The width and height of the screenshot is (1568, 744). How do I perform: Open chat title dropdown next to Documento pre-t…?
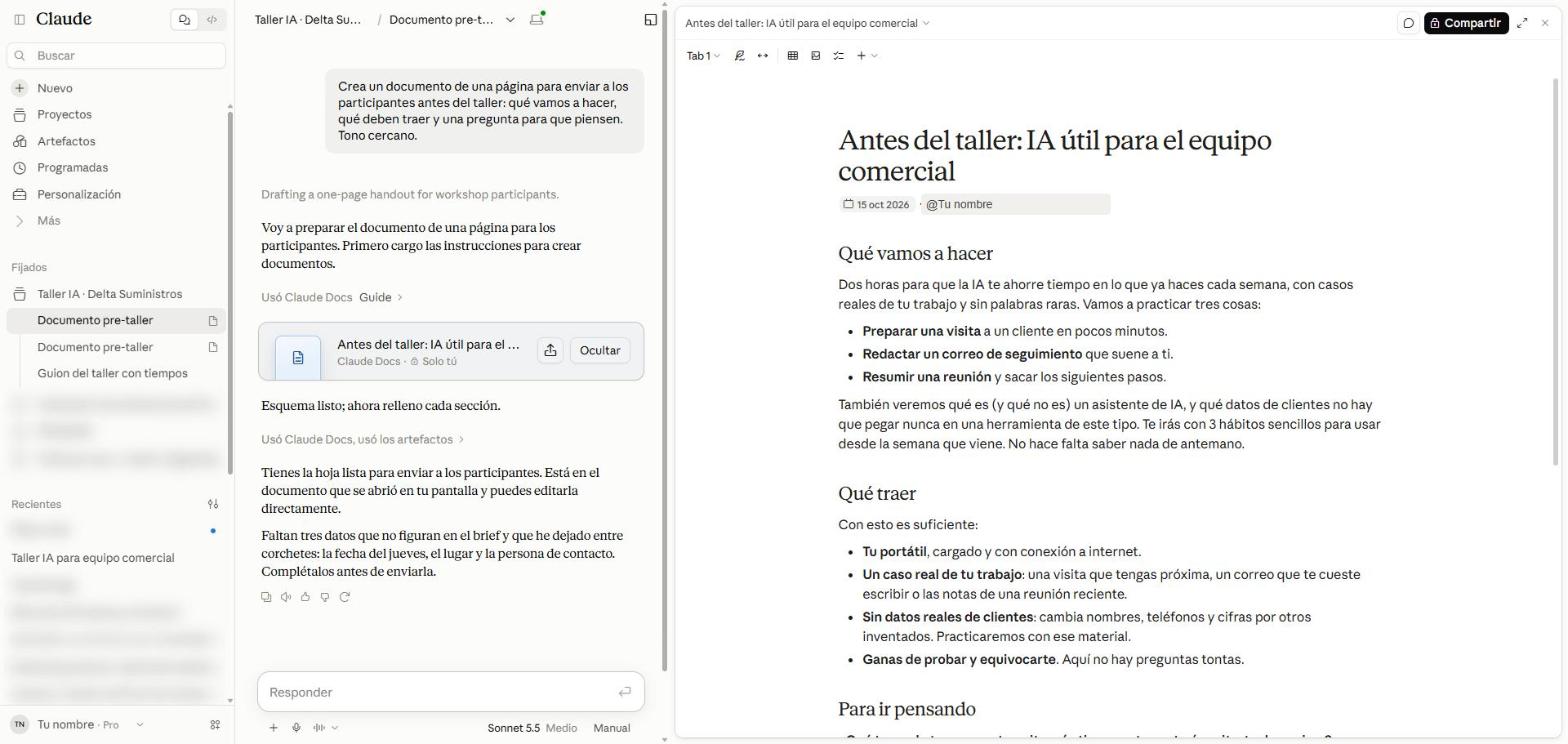pyautogui.click(x=510, y=20)
